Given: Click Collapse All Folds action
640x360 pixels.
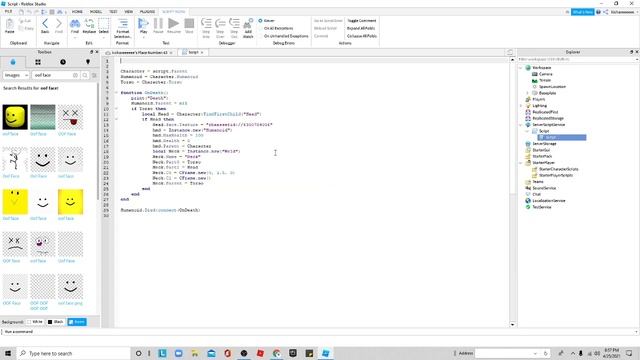Looking at the screenshot, I should [x=362, y=36].
